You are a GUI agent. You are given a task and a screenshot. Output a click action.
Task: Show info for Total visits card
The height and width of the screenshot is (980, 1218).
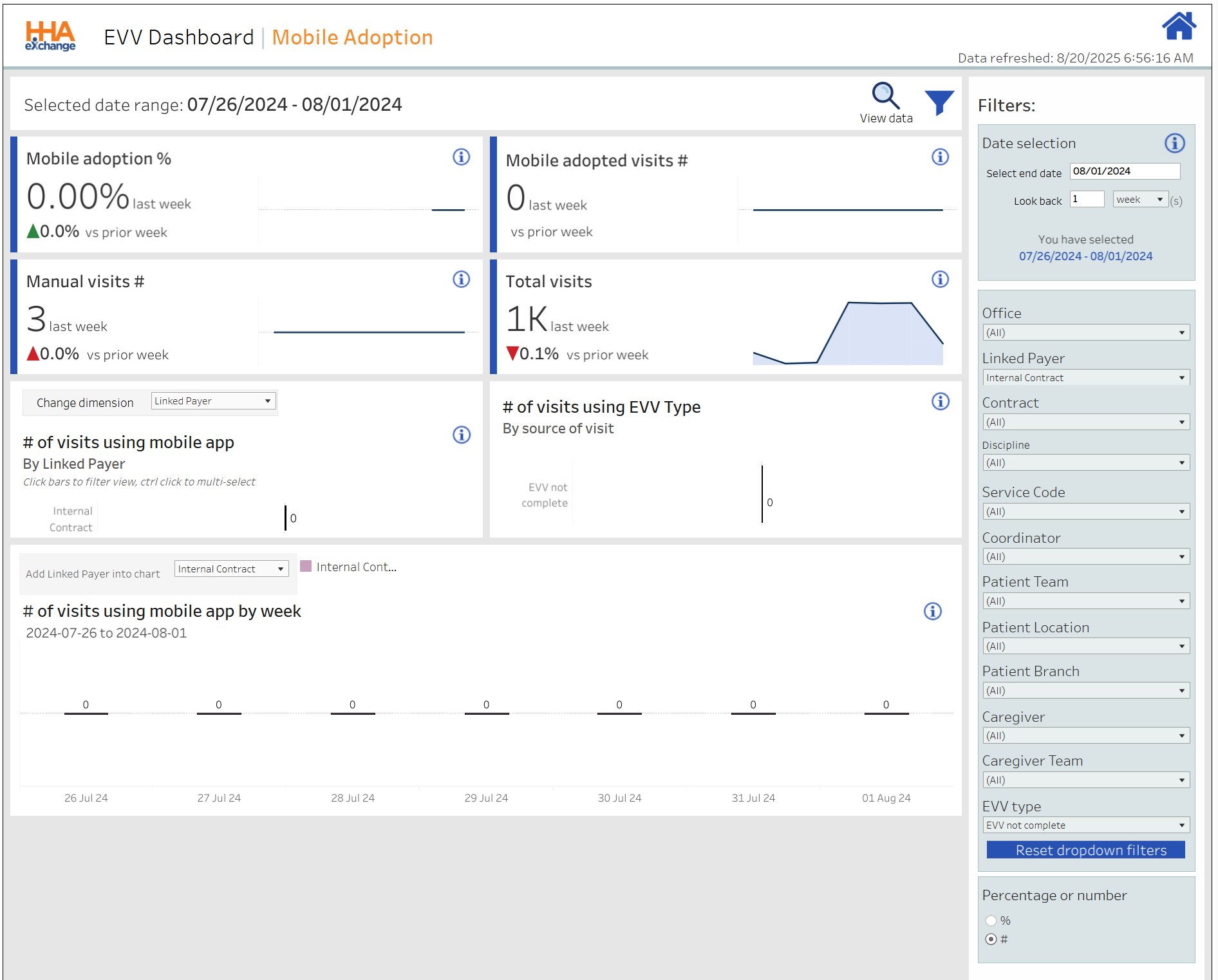[940, 279]
